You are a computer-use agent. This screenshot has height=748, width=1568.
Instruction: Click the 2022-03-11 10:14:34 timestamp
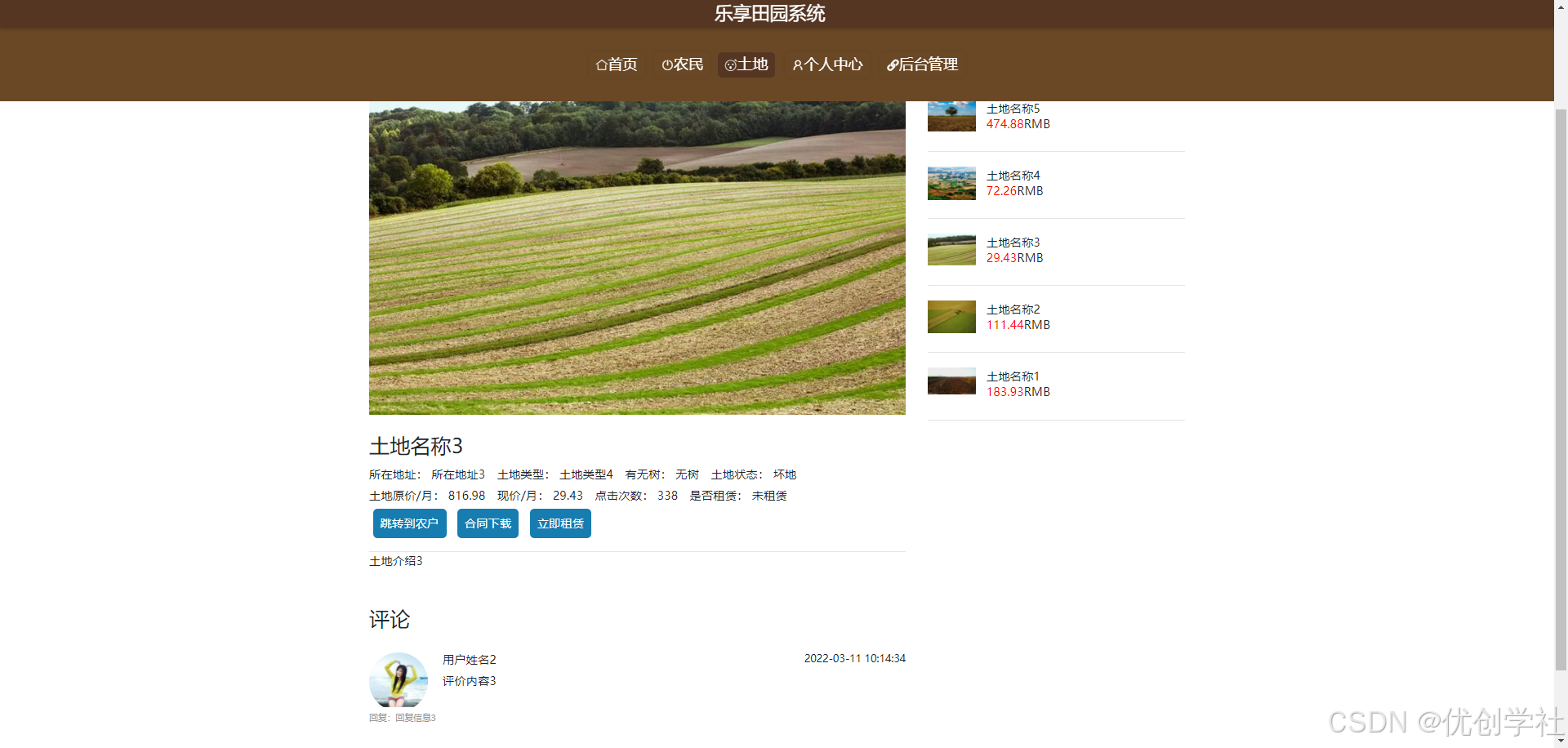(x=855, y=658)
